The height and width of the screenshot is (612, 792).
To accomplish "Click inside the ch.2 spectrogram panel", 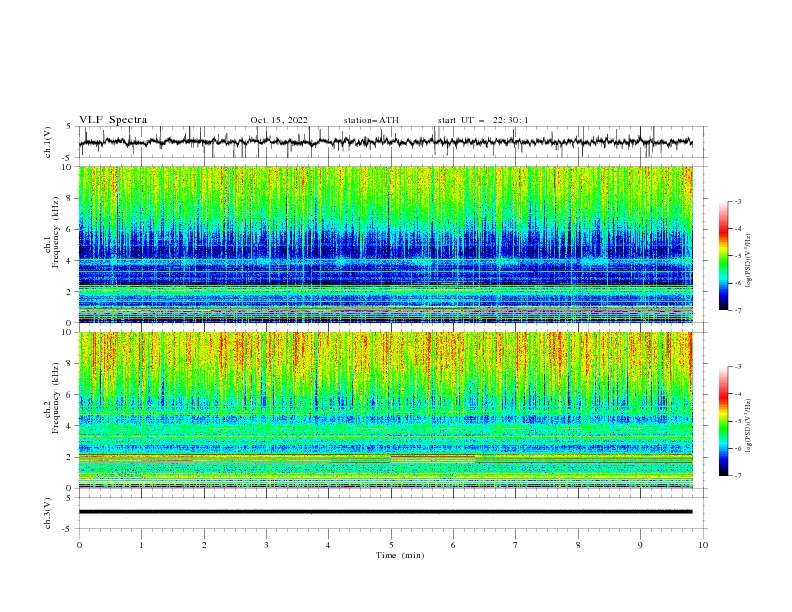I will click(x=385, y=410).
